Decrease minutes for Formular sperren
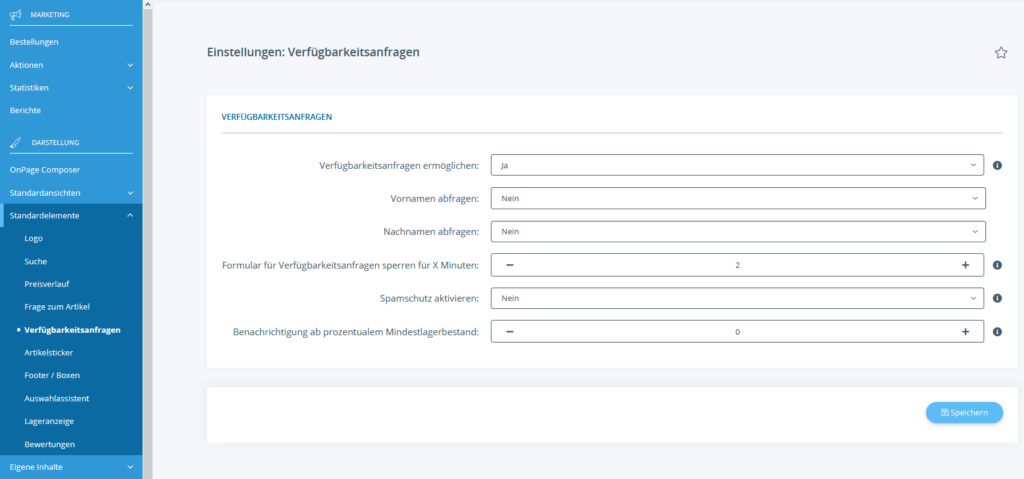The width and height of the screenshot is (1024, 479). click(510, 265)
